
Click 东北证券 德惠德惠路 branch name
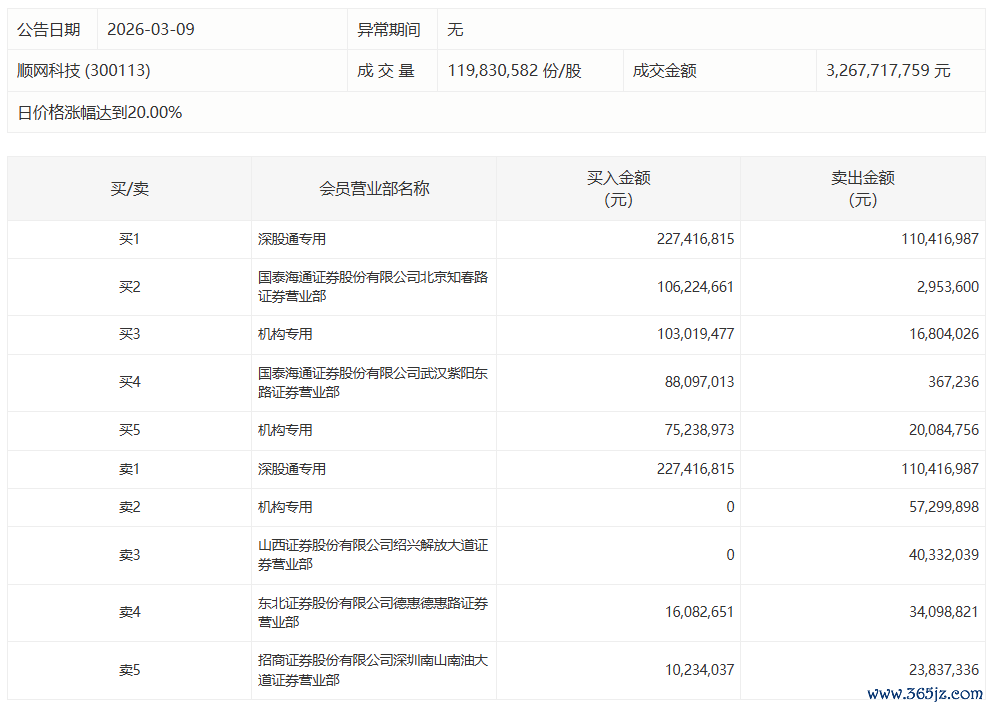click(373, 612)
